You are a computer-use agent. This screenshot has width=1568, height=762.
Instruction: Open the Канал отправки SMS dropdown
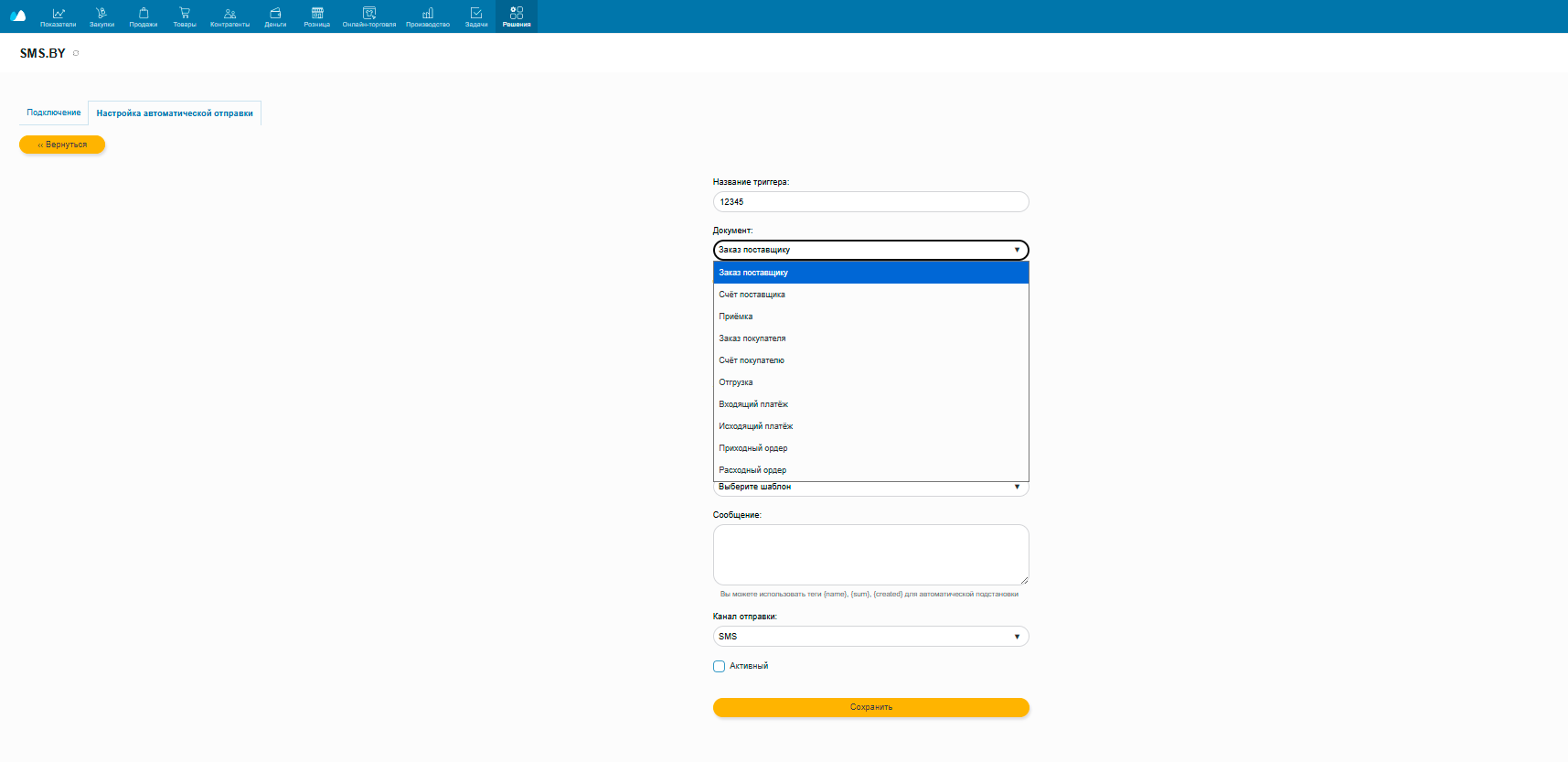coord(870,637)
